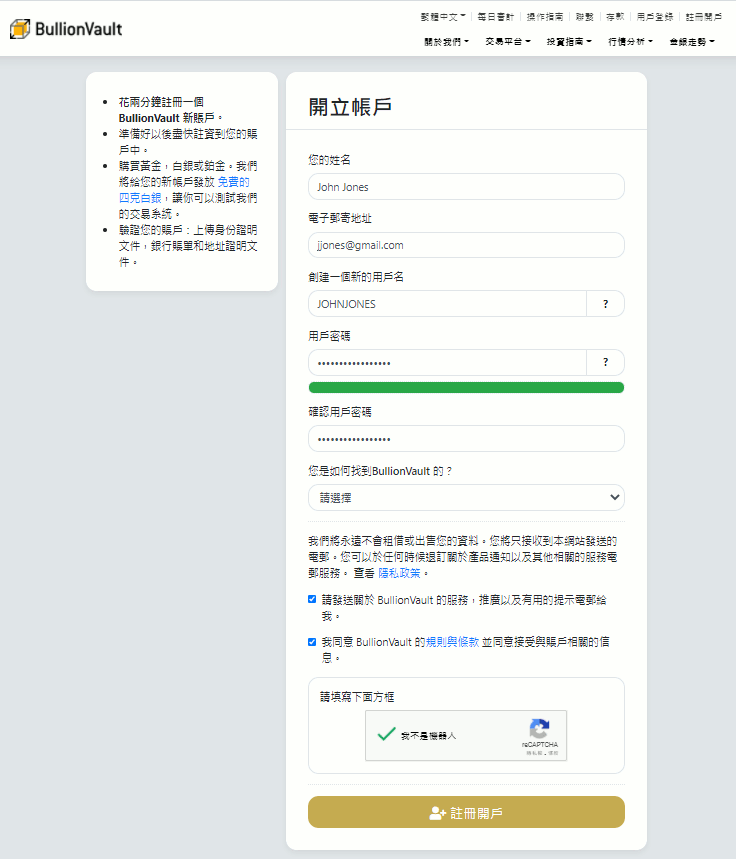Toggle the BullionVault promotional emails checkbox
736x859 pixels.
coord(313,600)
